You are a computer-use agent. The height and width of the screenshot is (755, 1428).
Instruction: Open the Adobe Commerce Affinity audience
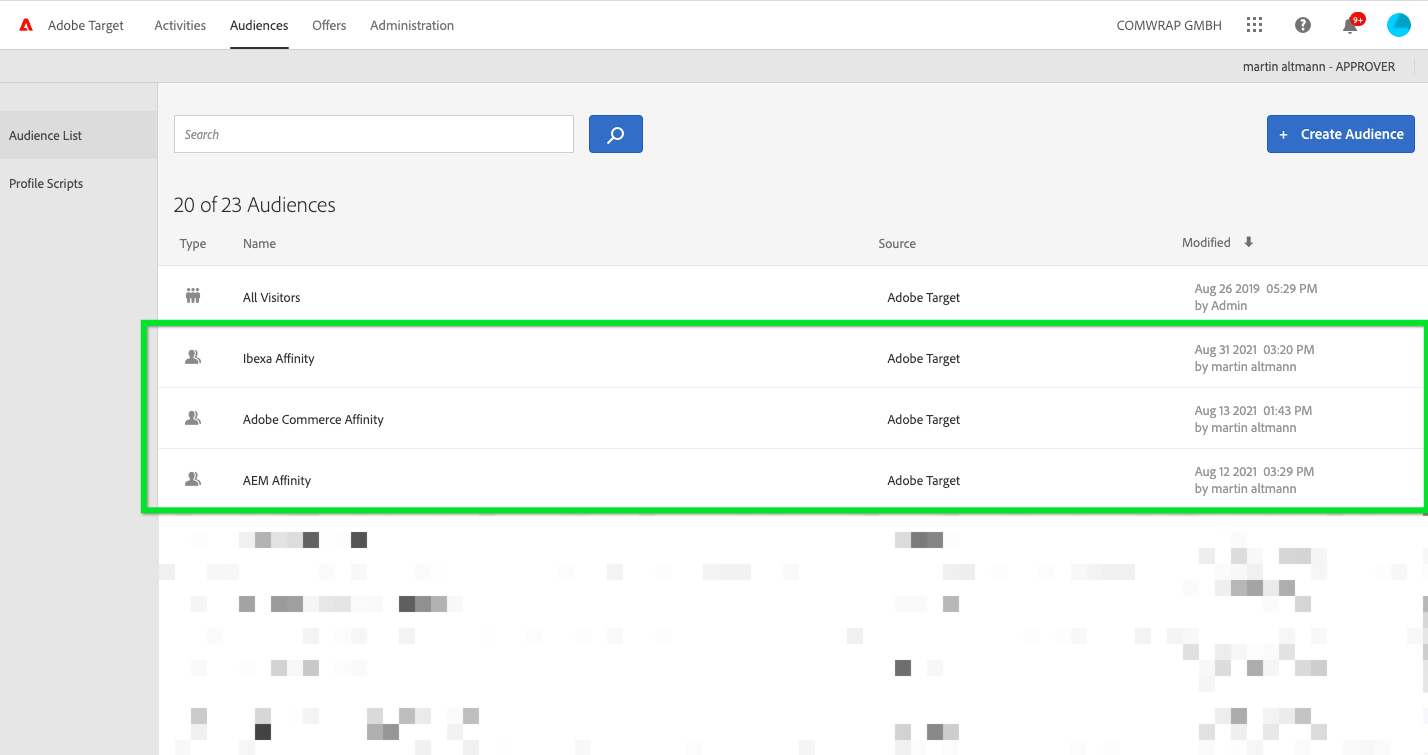pos(313,419)
